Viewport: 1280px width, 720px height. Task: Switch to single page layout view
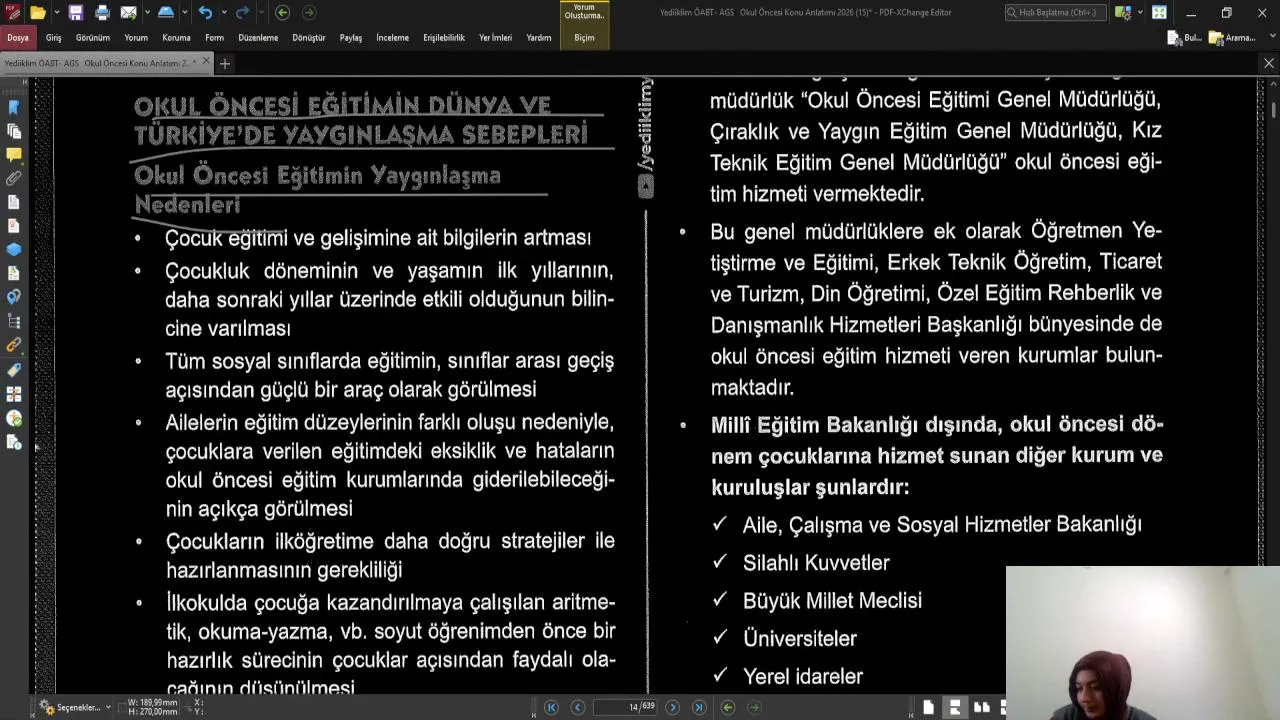929,707
